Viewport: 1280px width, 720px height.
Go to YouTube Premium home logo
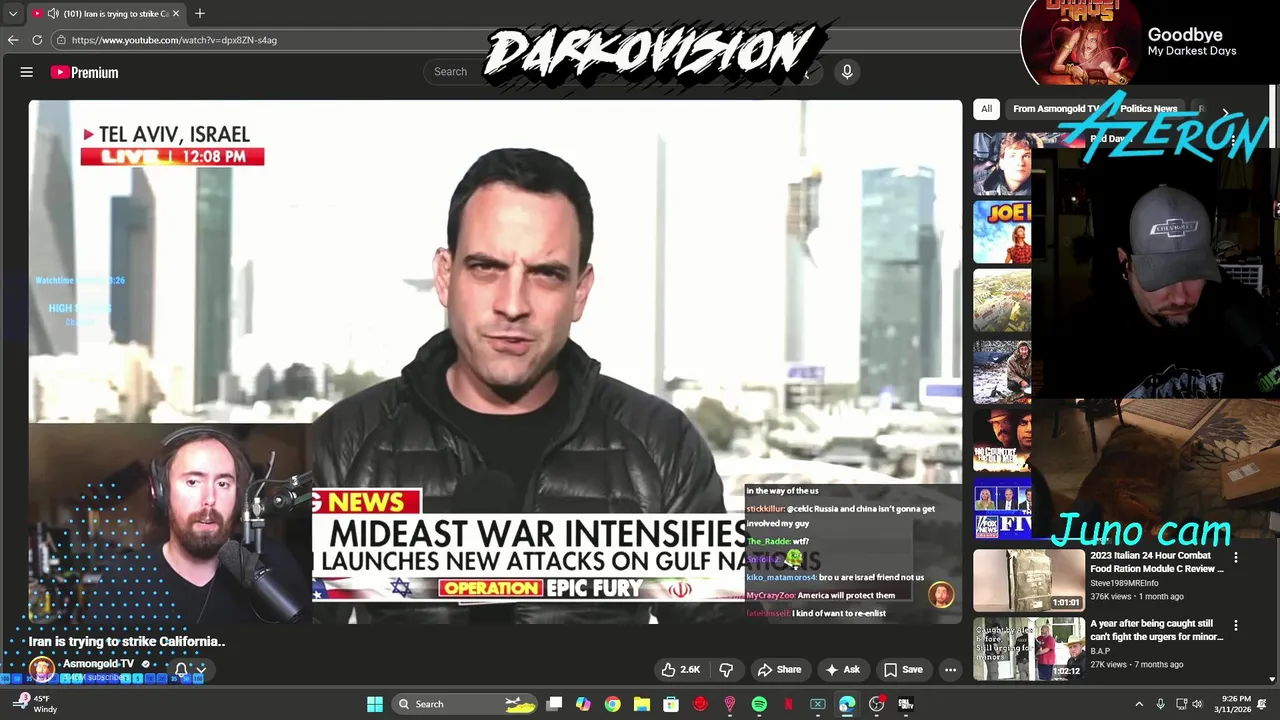coord(85,72)
